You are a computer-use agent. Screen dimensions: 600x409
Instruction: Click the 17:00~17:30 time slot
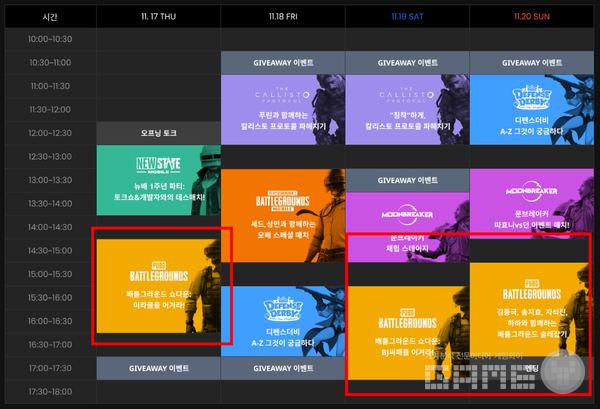pos(50,368)
